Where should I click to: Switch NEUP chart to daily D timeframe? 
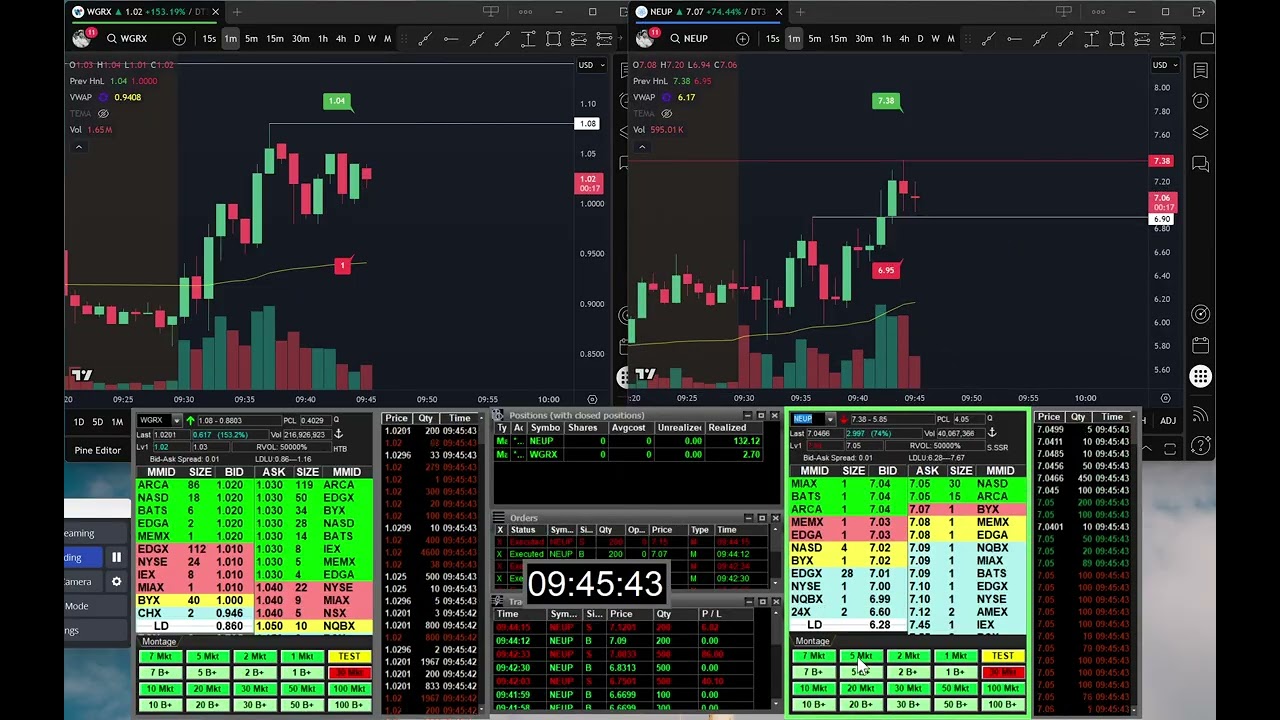920,39
